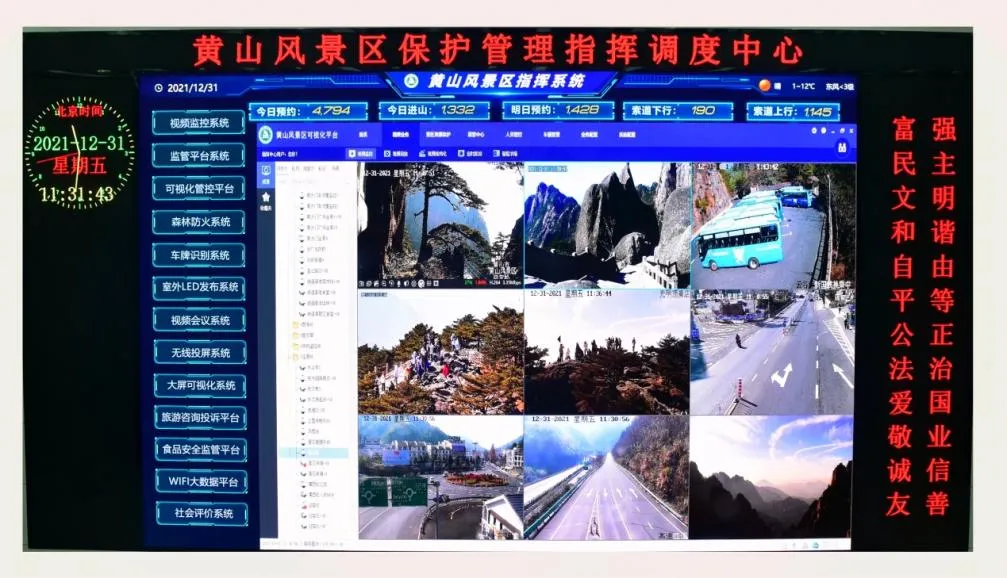Select the highlighted camera row in the device tree

[x=315, y=453]
